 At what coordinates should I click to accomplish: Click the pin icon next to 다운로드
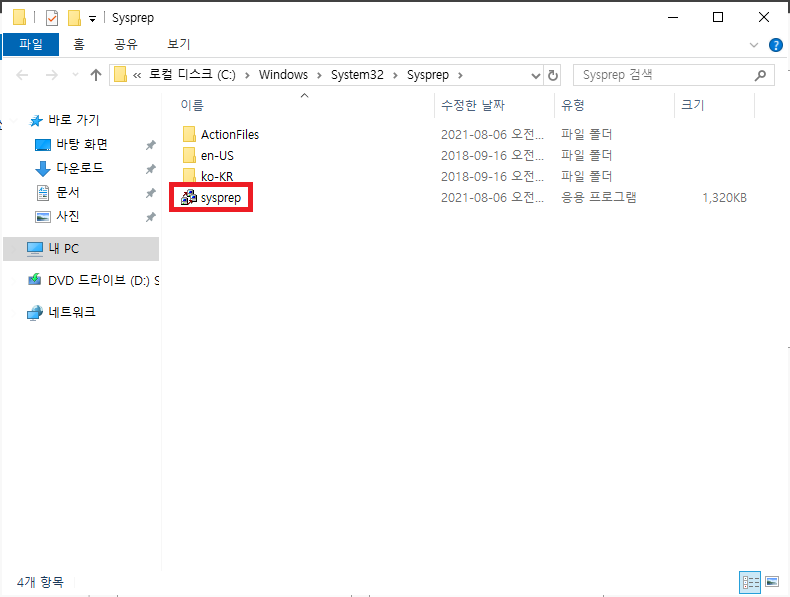click(x=150, y=169)
